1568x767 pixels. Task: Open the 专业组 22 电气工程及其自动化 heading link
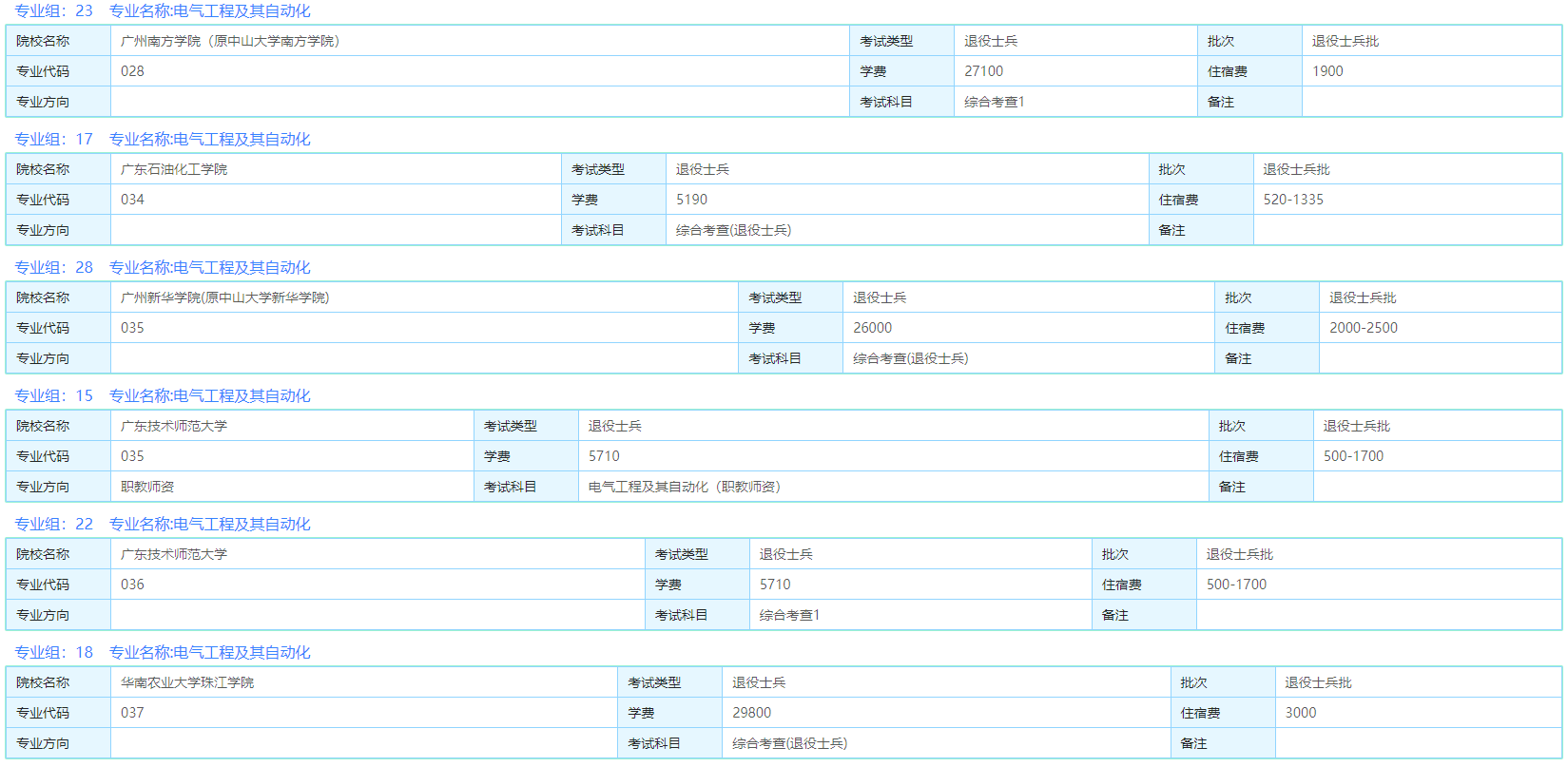162,525
